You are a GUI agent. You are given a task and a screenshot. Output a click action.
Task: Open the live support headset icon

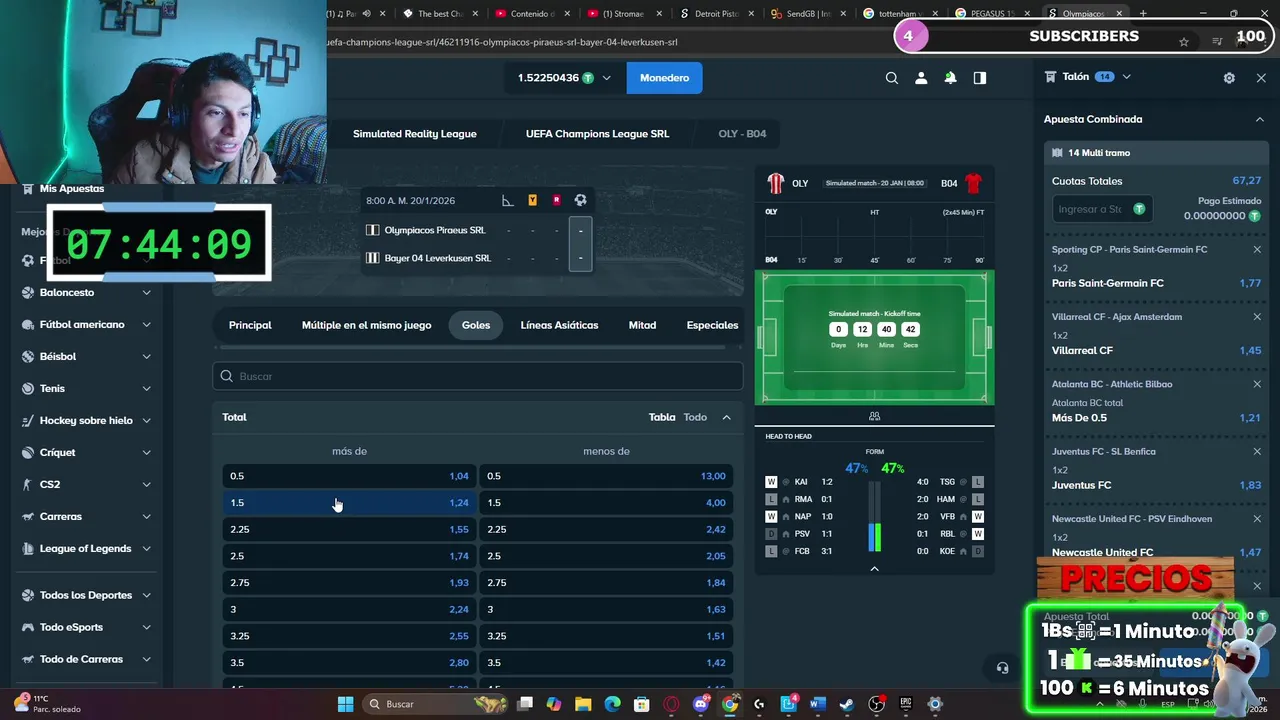[x=1003, y=668]
